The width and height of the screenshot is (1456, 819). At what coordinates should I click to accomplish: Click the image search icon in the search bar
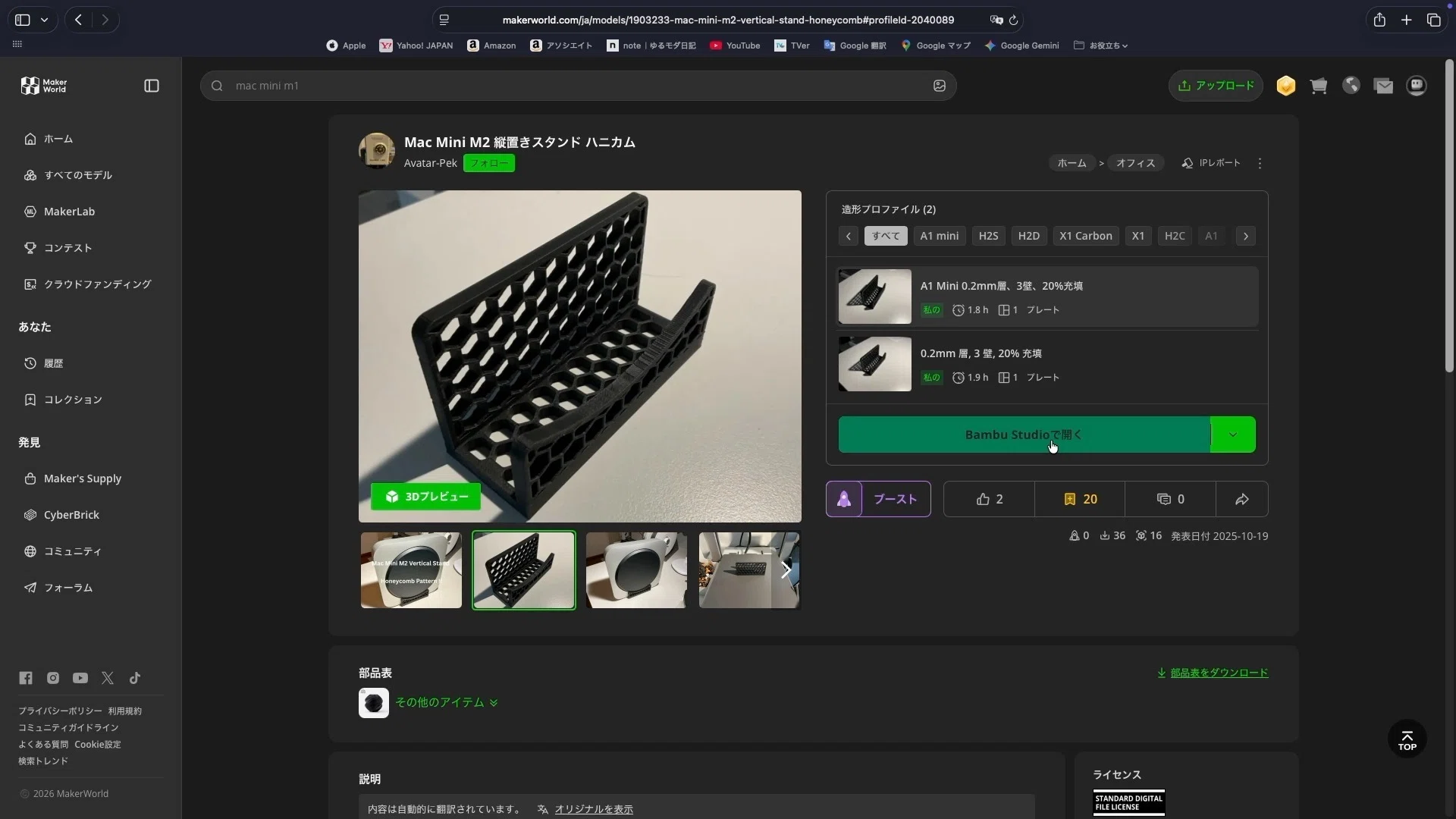pos(940,86)
